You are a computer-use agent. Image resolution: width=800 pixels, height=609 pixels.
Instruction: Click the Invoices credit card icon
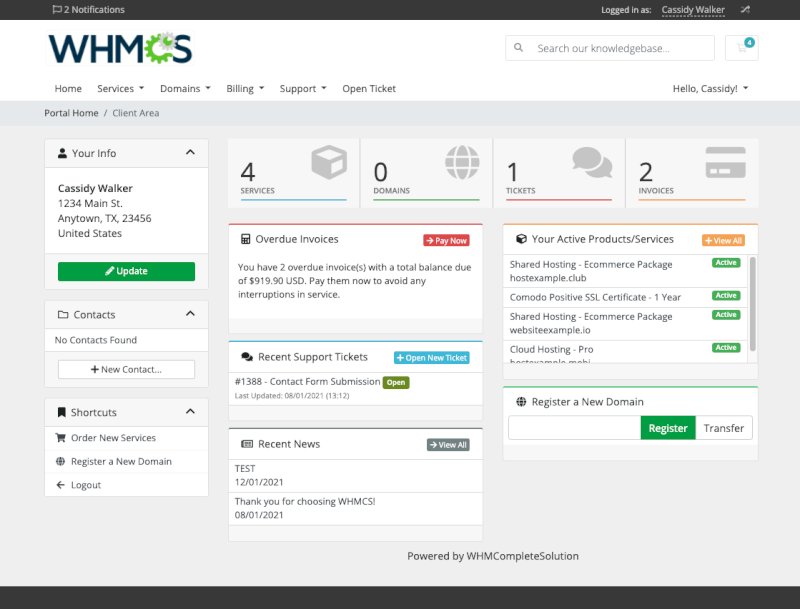pos(726,162)
